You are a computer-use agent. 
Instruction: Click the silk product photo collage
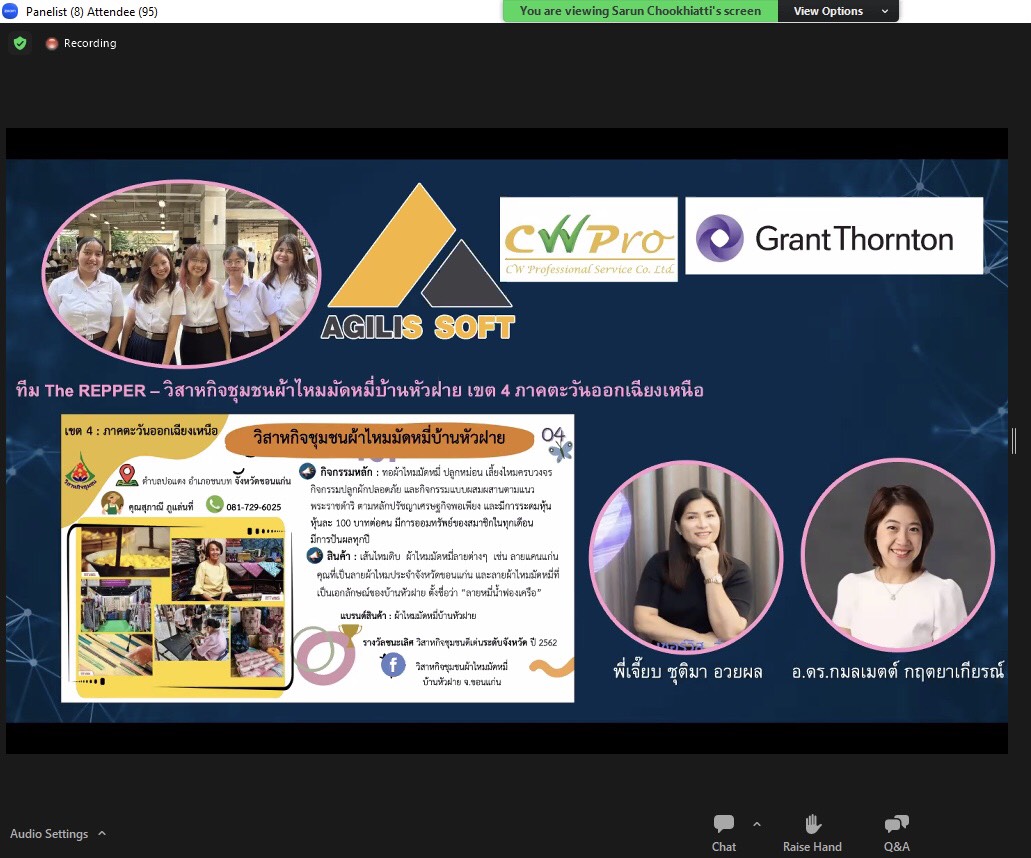tap(180, 605)
